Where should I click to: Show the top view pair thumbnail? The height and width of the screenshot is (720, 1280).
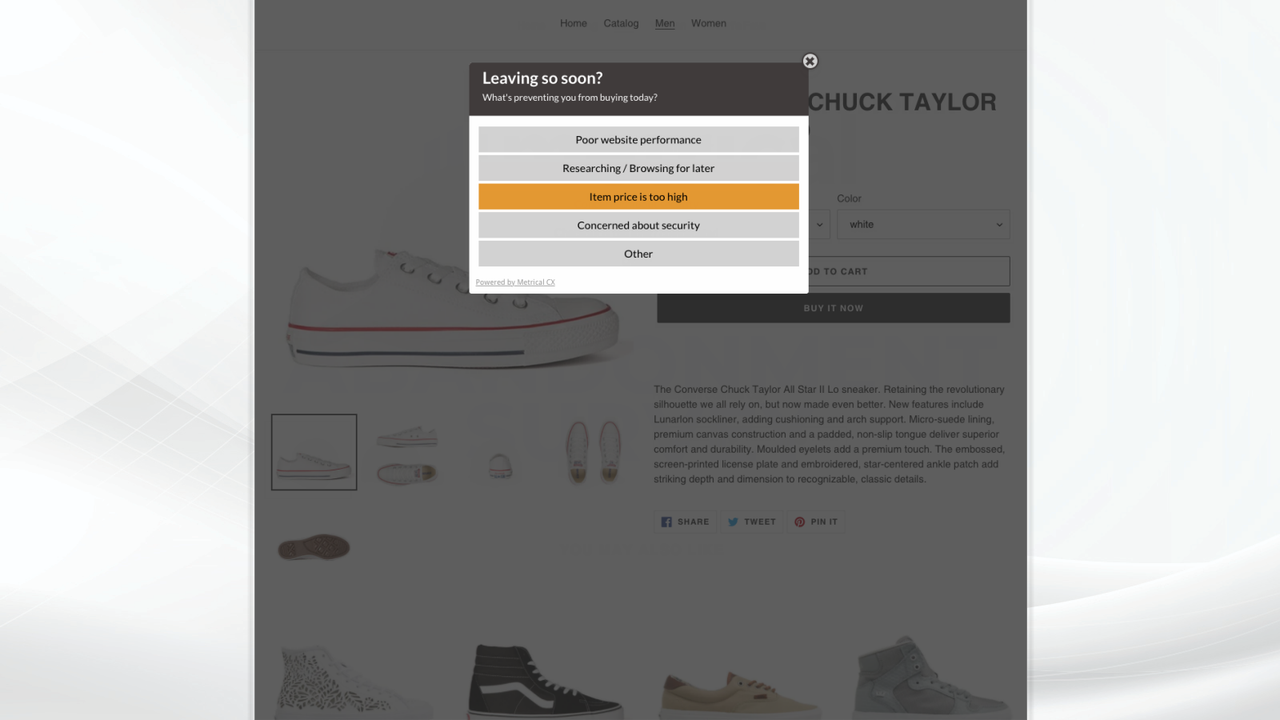pyautogui.click(x=593, y=452)
